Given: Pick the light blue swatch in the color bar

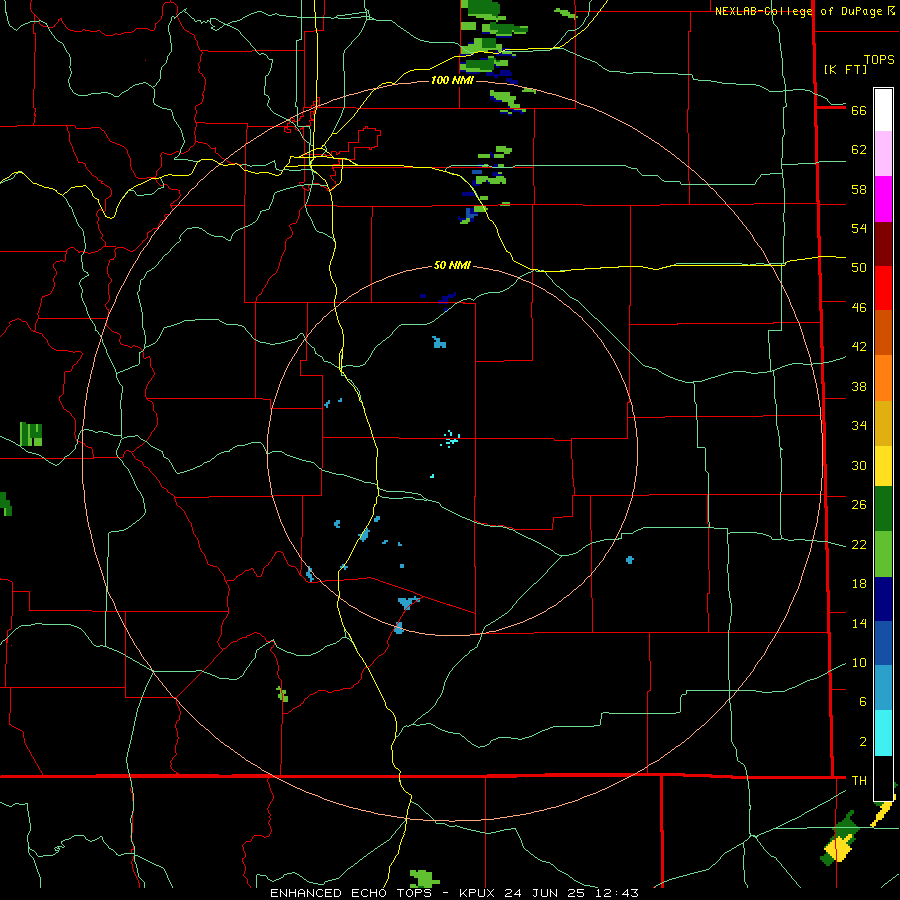Looking at the screenshot, I should [x=883, y=688].
